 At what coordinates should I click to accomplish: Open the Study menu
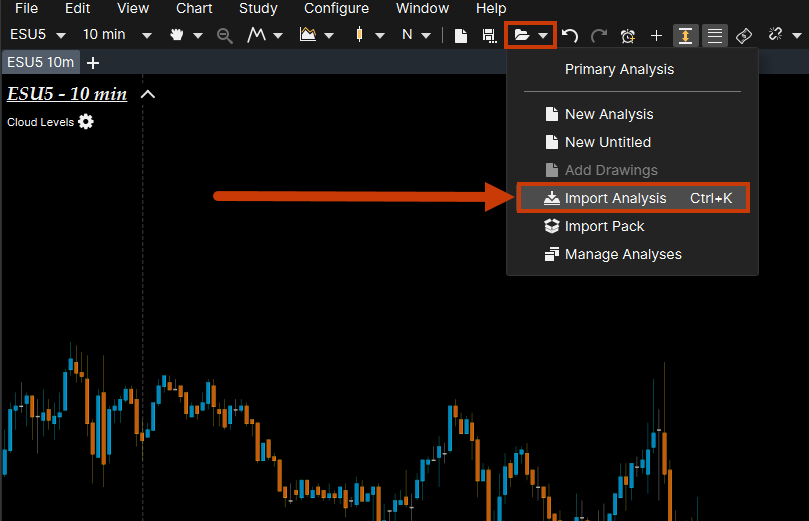pos(258,8)
